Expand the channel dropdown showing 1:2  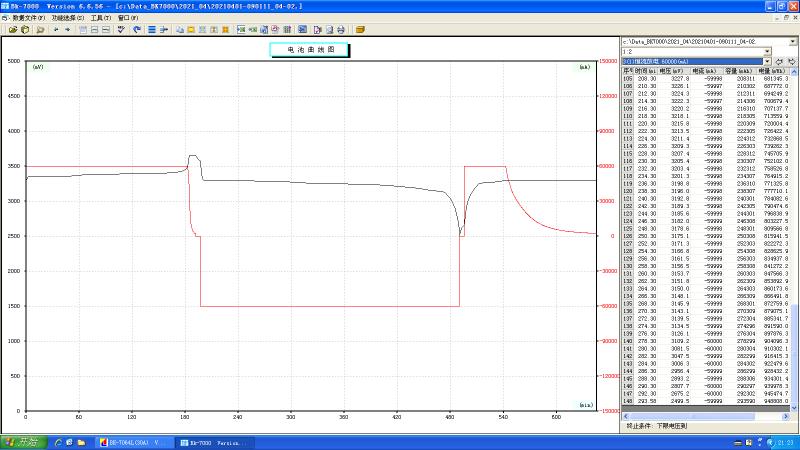767,52
